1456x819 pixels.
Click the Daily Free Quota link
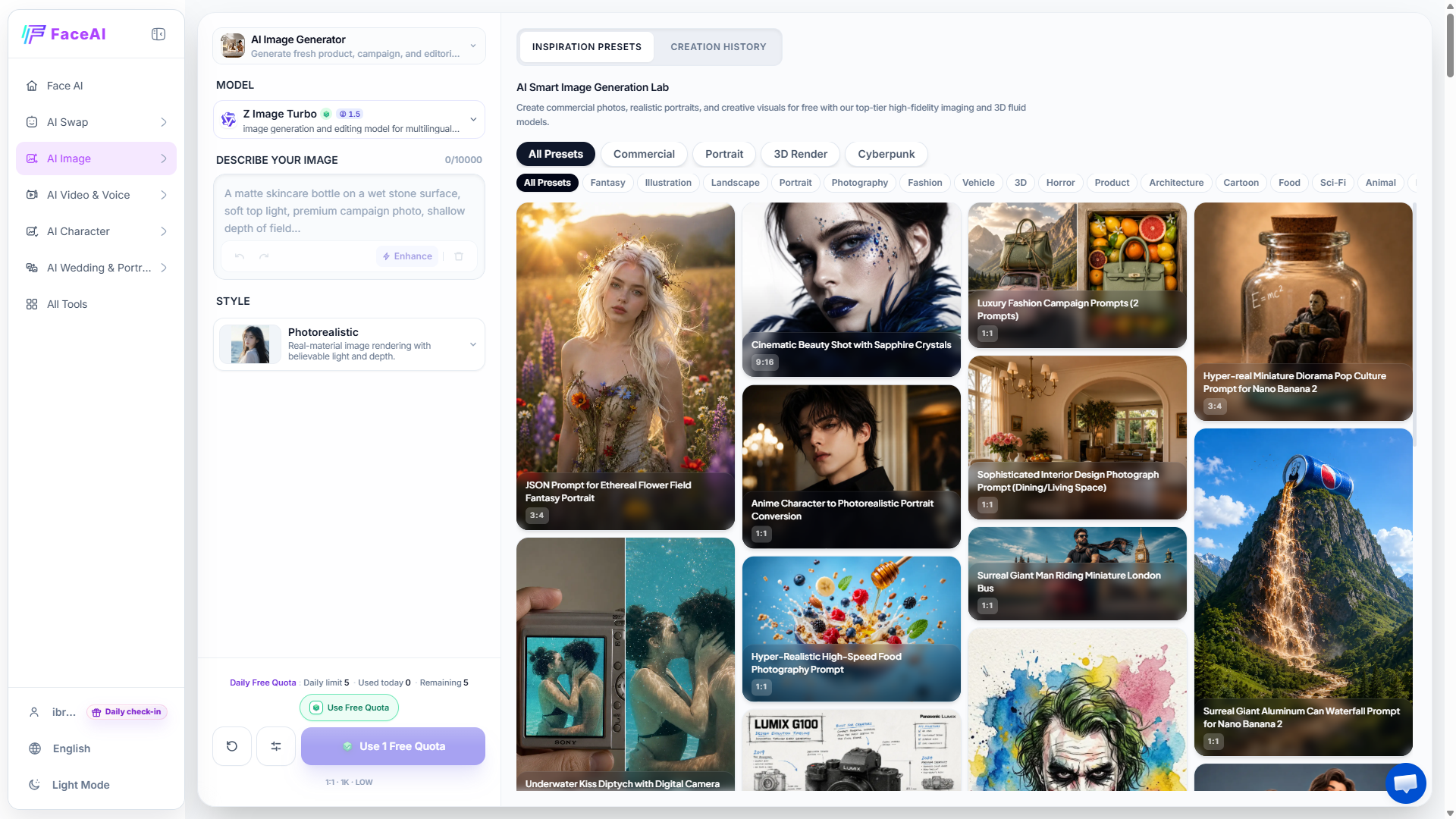[x=262, y=682]
